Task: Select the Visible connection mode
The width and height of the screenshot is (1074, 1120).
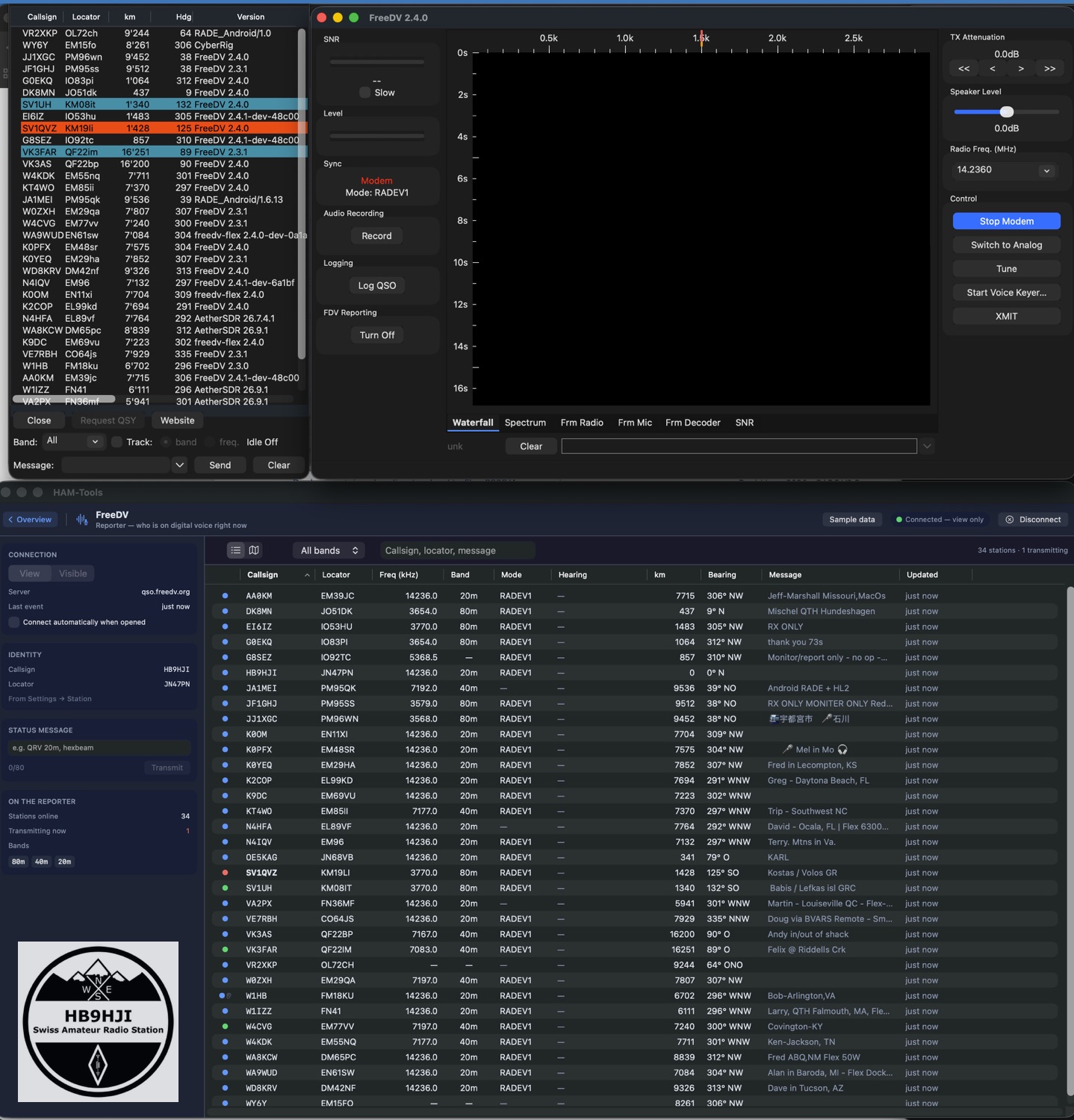Action: 73,573
